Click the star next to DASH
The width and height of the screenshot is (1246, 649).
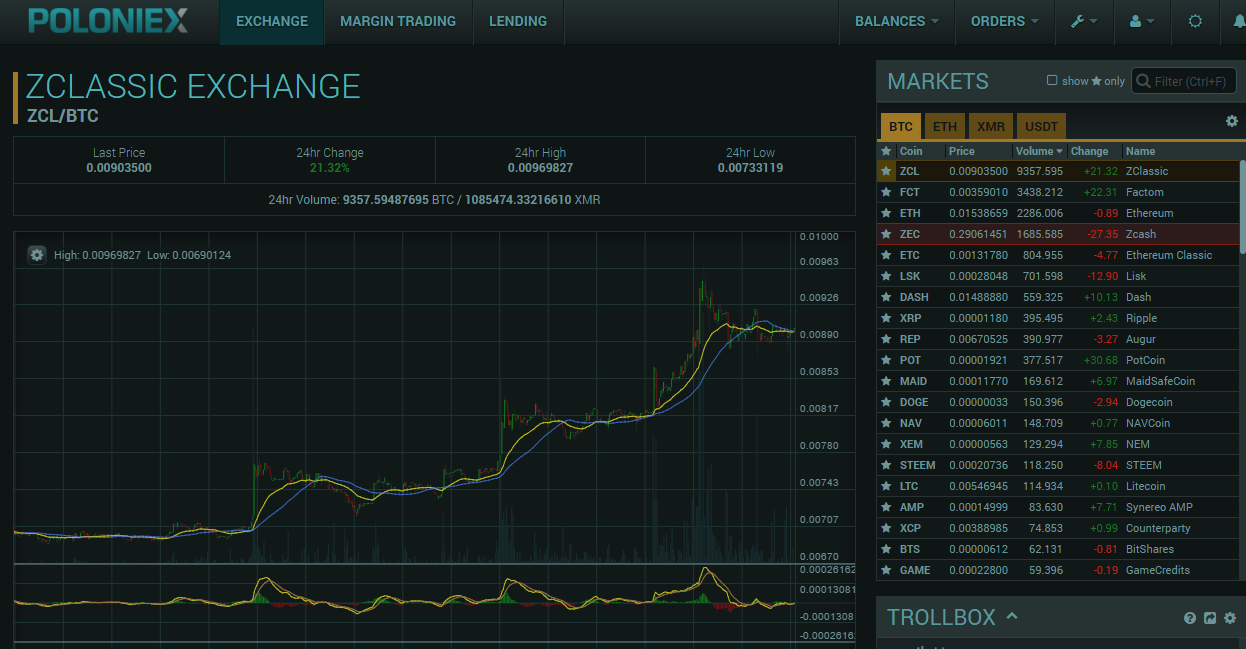tap(885, 297)
